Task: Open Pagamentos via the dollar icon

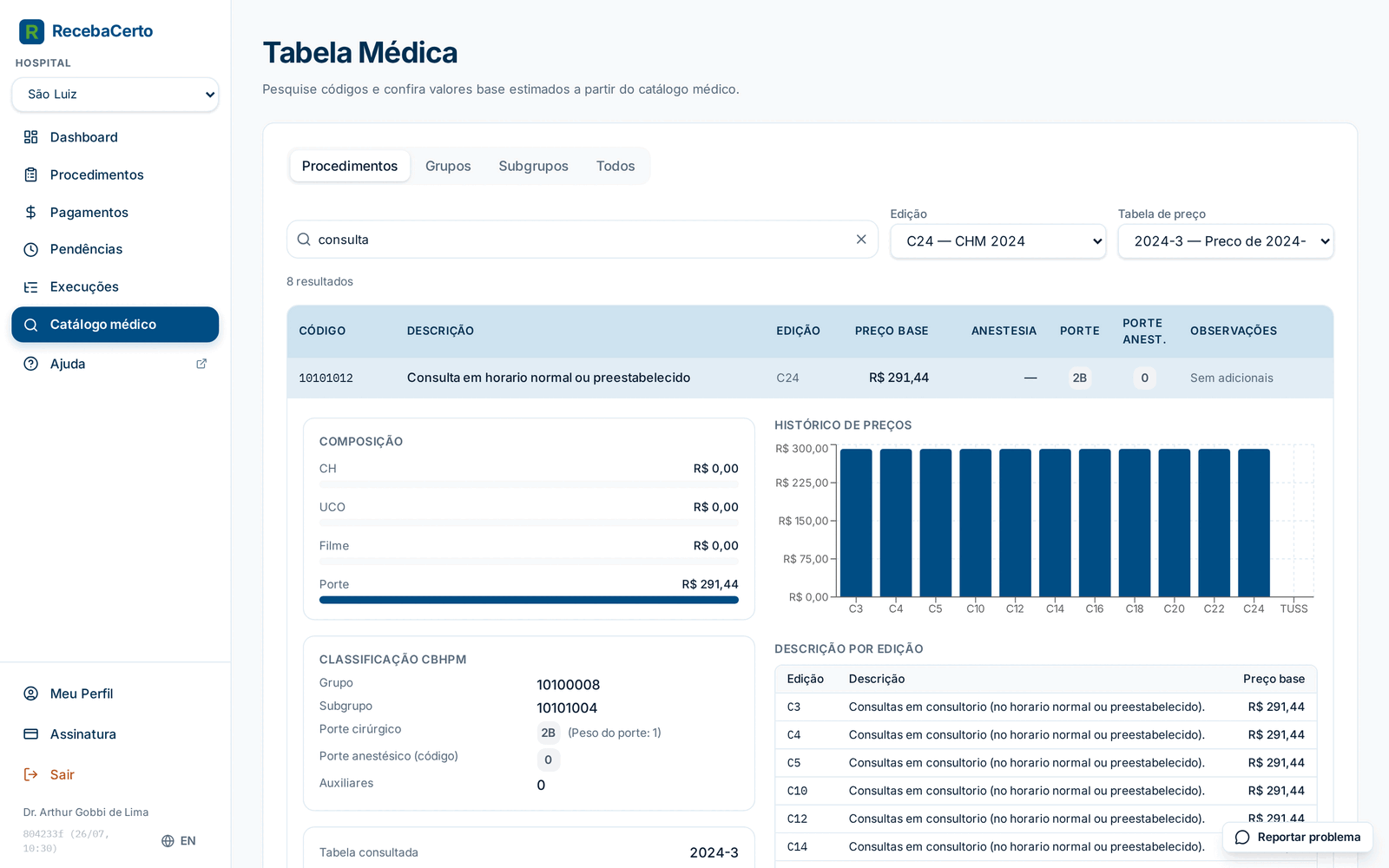Action: 31,213
